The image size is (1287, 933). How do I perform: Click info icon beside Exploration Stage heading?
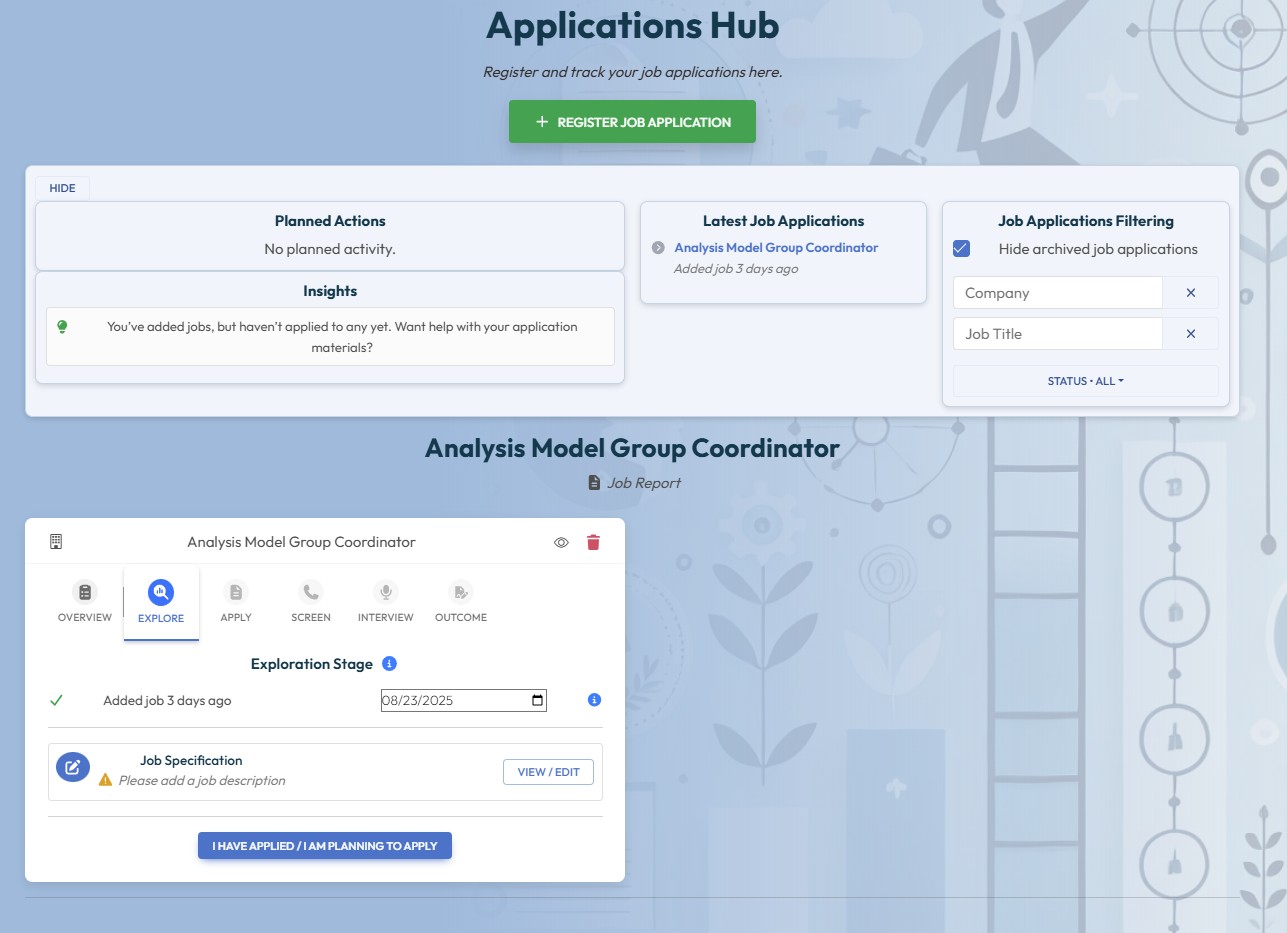click(x=390, y=664)
